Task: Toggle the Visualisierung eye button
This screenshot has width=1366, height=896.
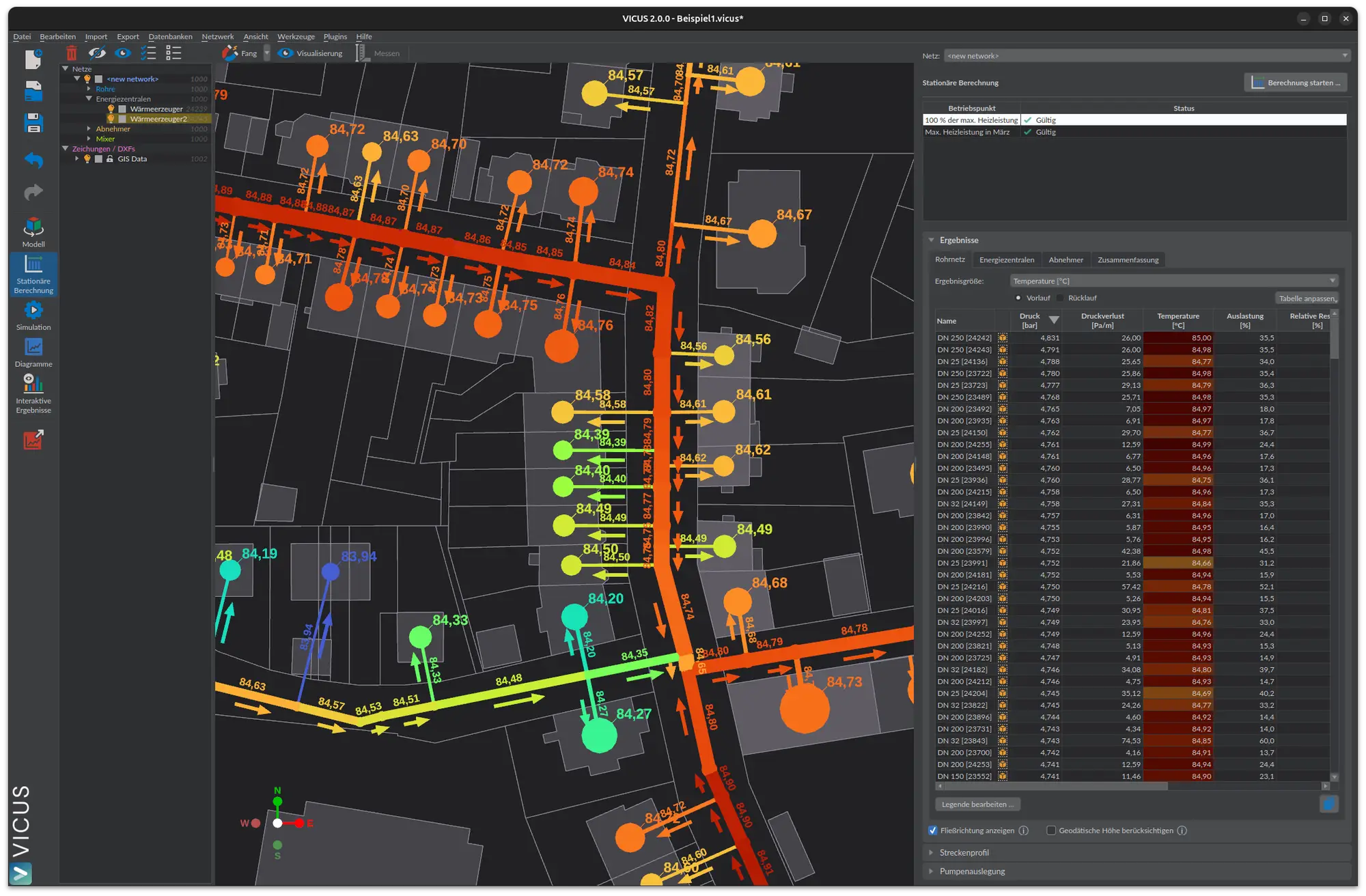Action: coord(311,53)
